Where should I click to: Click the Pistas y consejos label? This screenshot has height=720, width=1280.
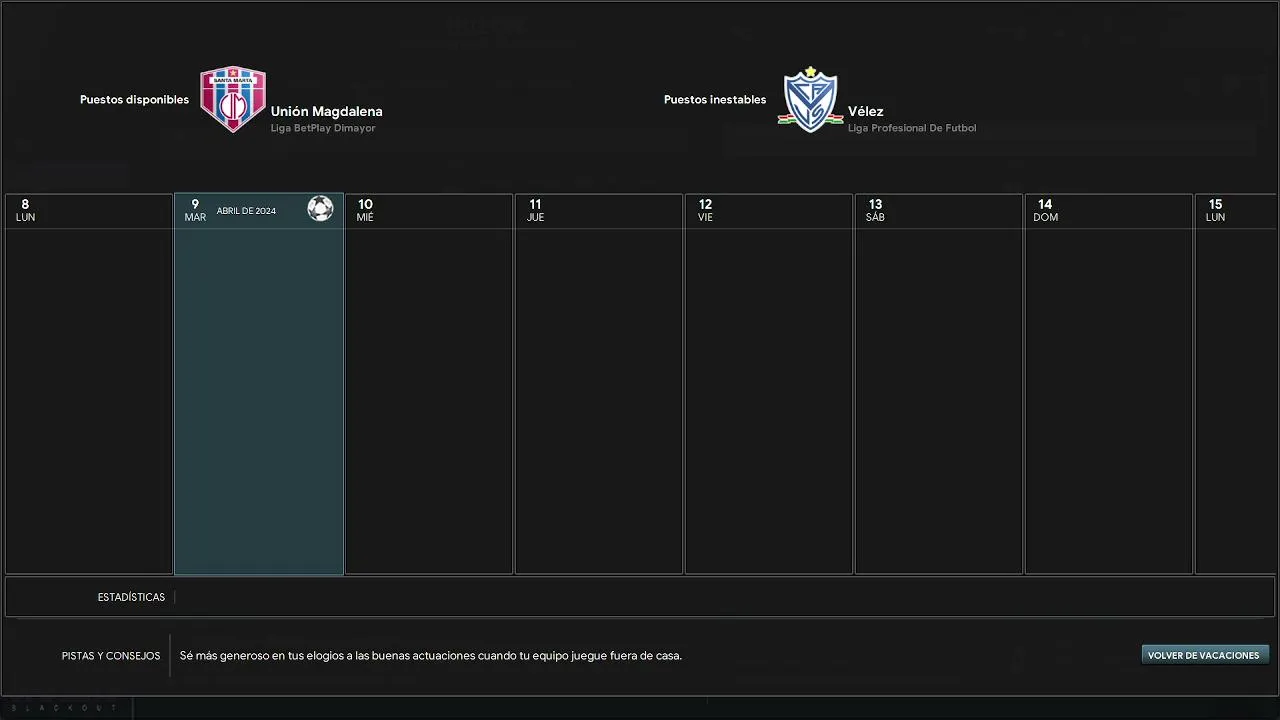click(111, 656)
